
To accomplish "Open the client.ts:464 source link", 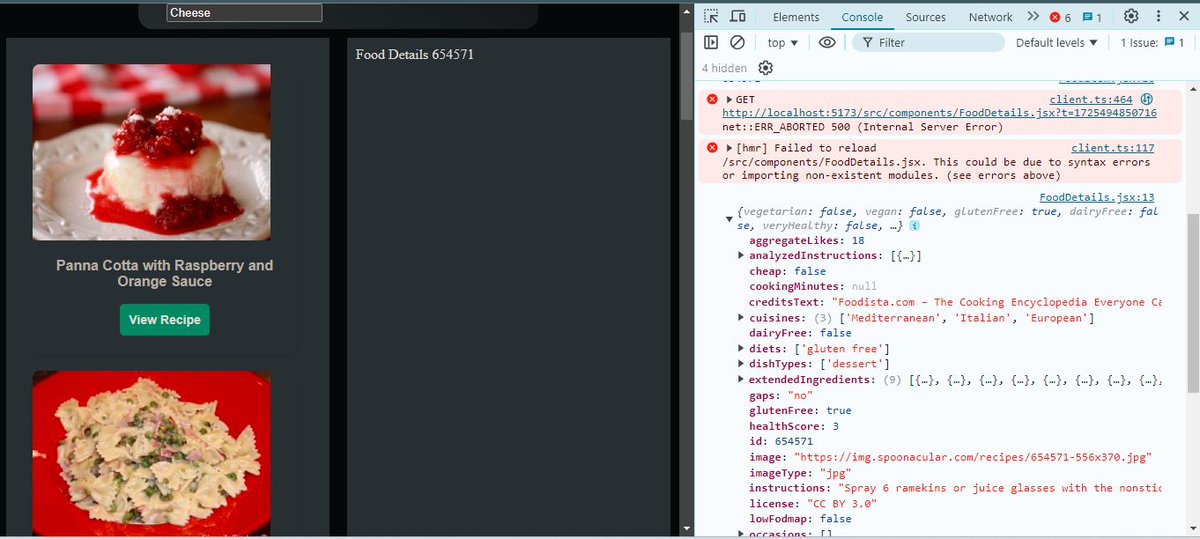I will (1091, 100).
